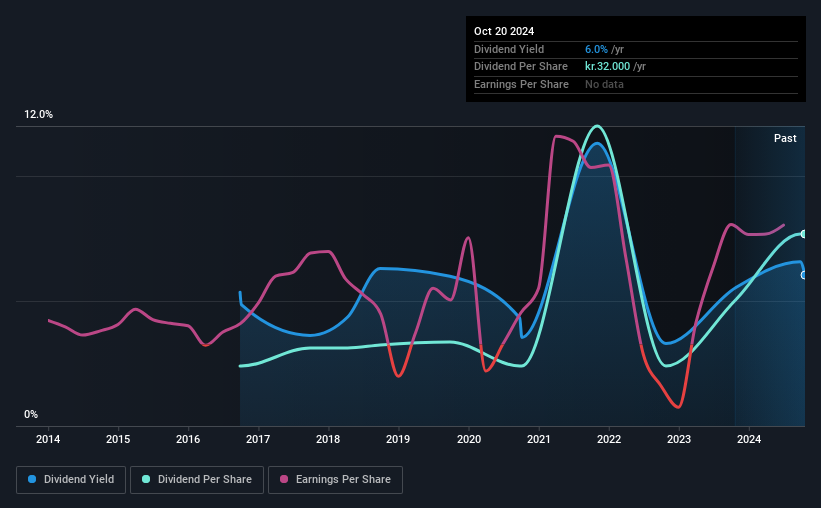Select the teal endpoint marker of Dividend Per Share line
The image size is (821, 508).
(x=804, y=234)
